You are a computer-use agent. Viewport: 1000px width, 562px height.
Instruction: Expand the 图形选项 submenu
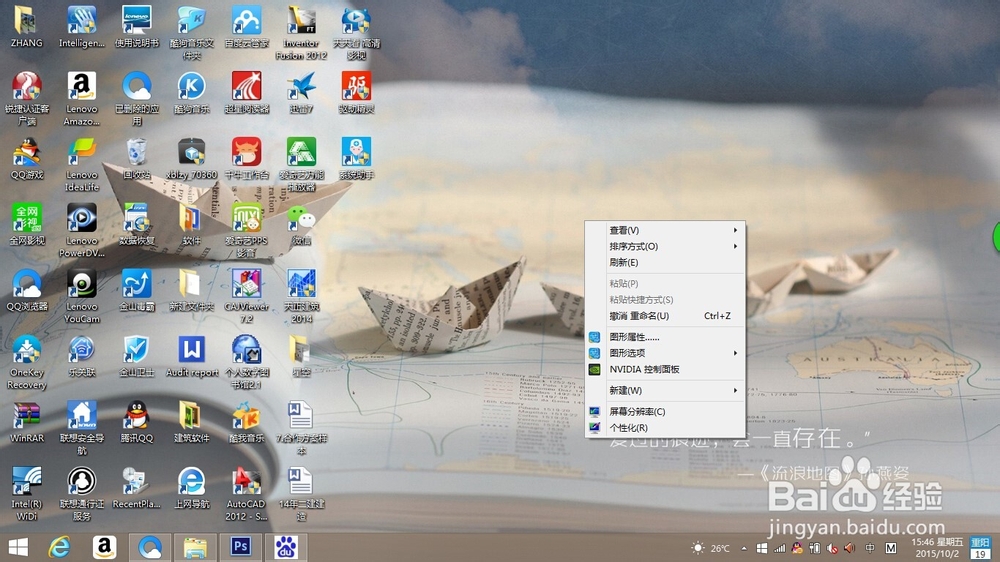(665, 353)
